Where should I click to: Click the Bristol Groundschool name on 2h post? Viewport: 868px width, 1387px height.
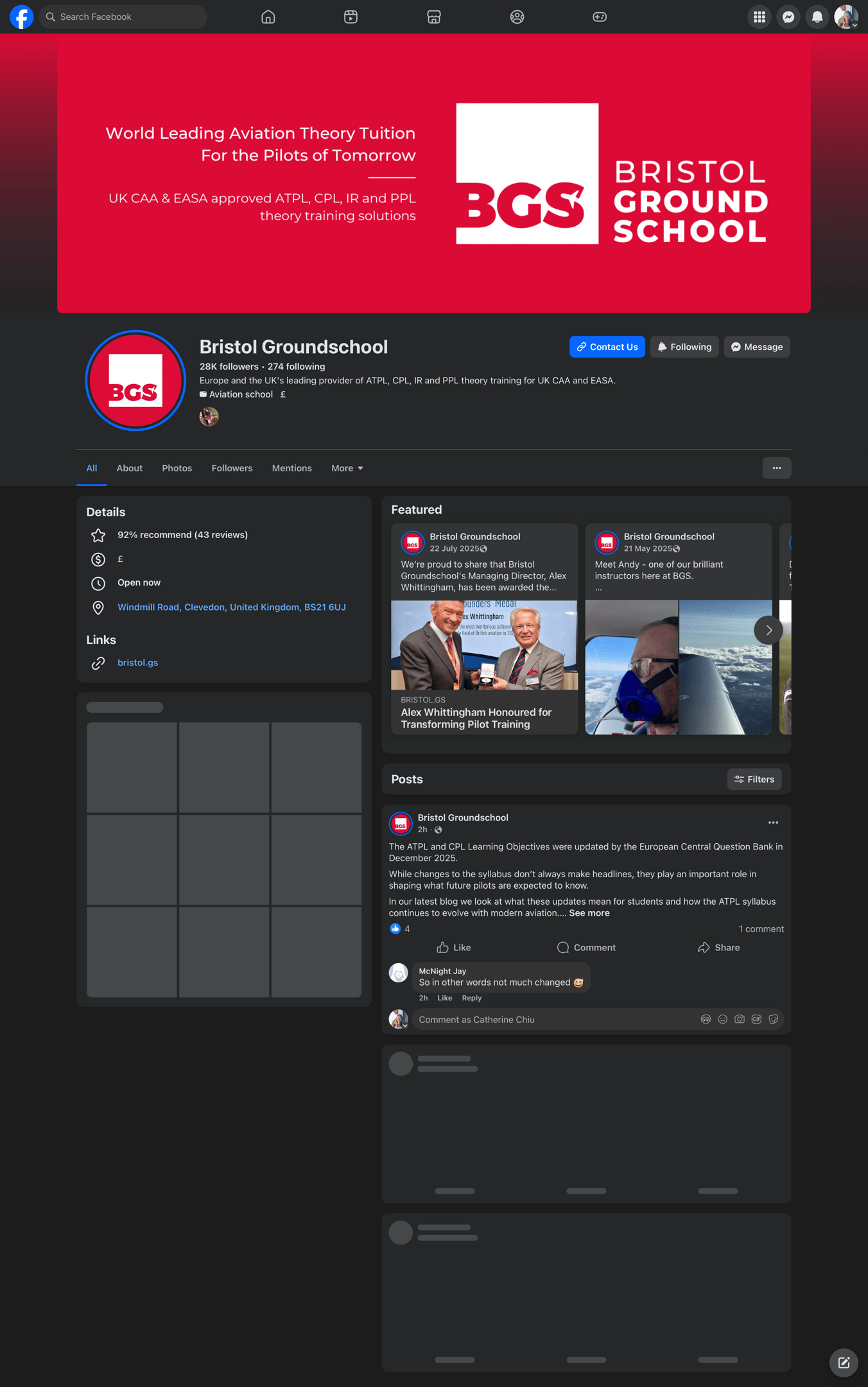click(x=463, y=817)
